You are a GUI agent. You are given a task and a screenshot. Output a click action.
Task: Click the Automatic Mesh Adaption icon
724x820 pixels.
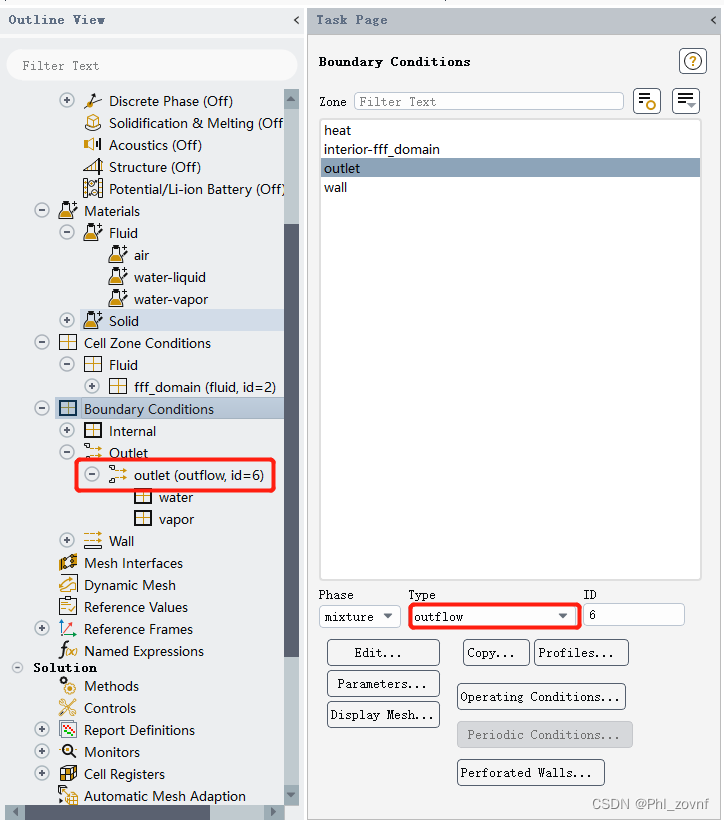pyautogui.click(x=68, y=796)
